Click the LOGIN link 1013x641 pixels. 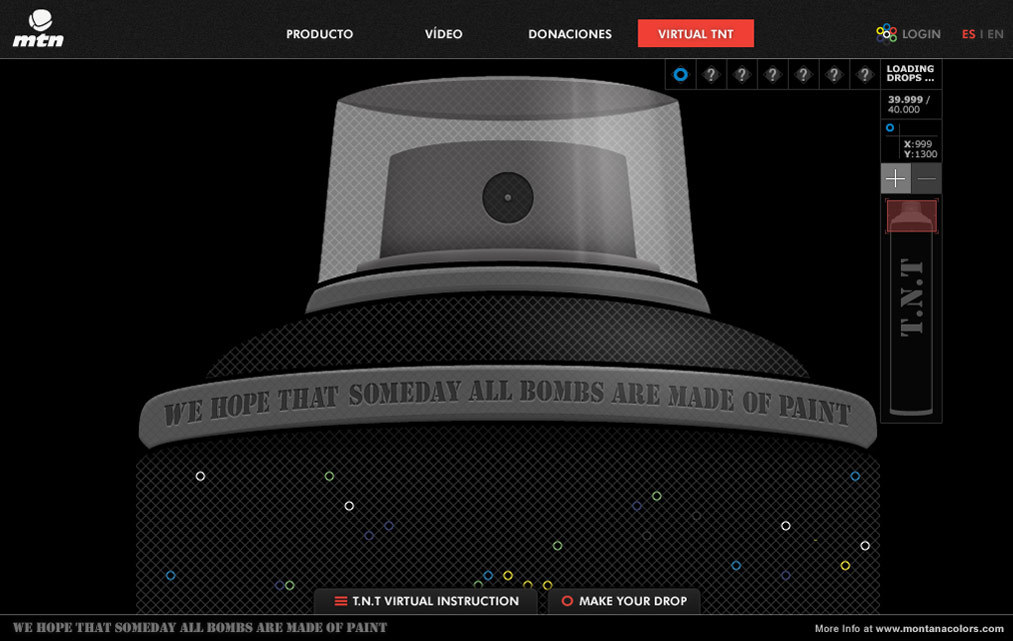click(x=920, y=34)
